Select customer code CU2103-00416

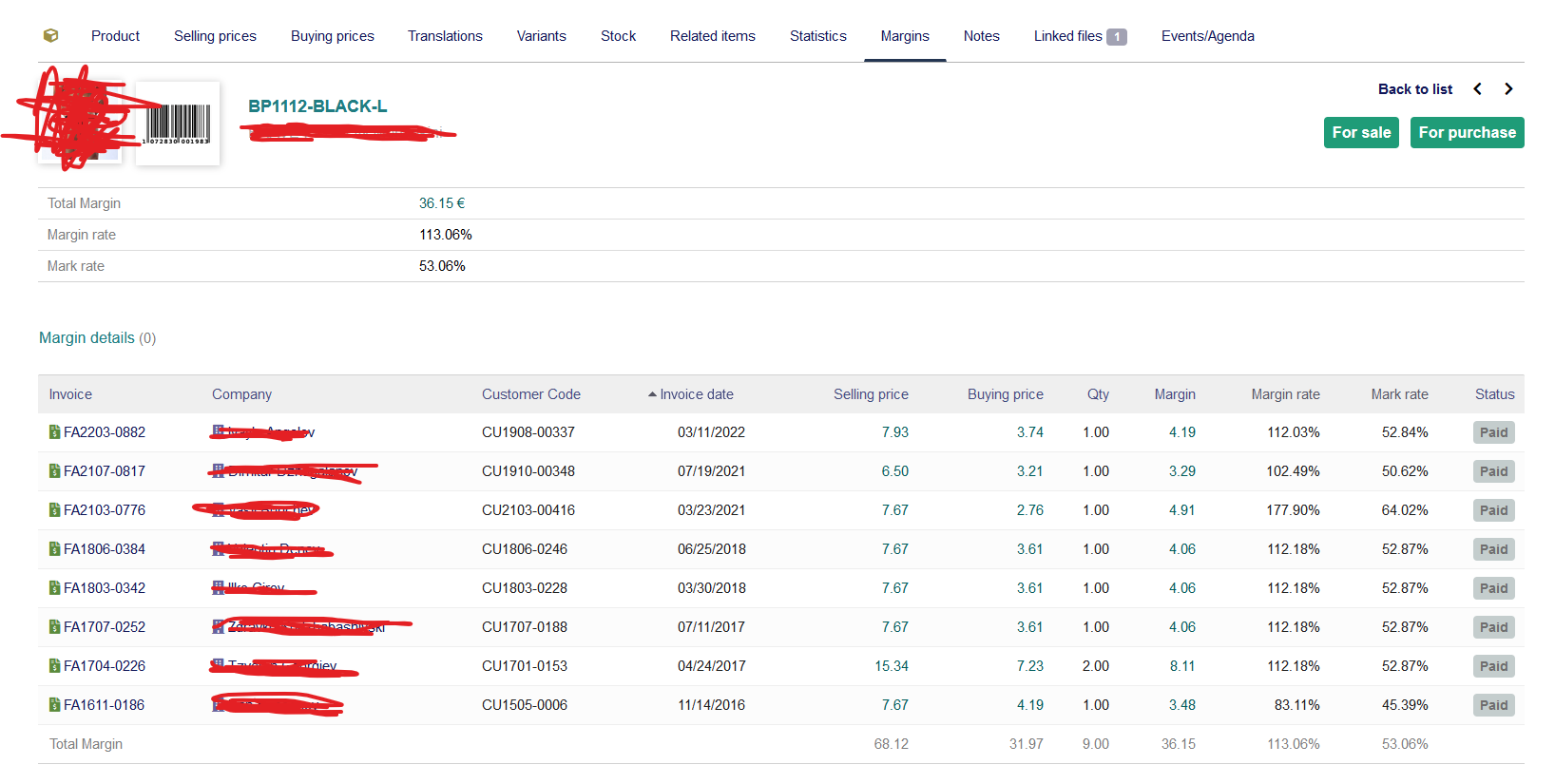[x=528, y=510]
